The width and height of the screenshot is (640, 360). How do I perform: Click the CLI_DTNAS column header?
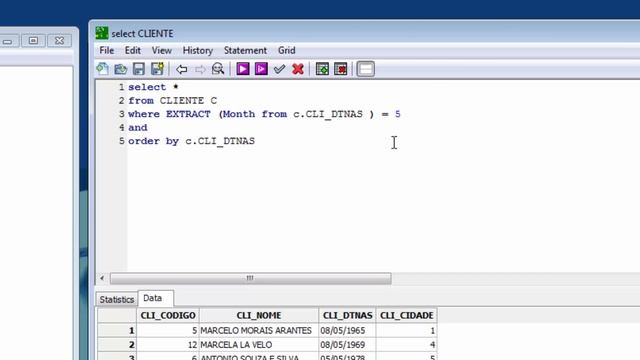[x=347, y=316]
